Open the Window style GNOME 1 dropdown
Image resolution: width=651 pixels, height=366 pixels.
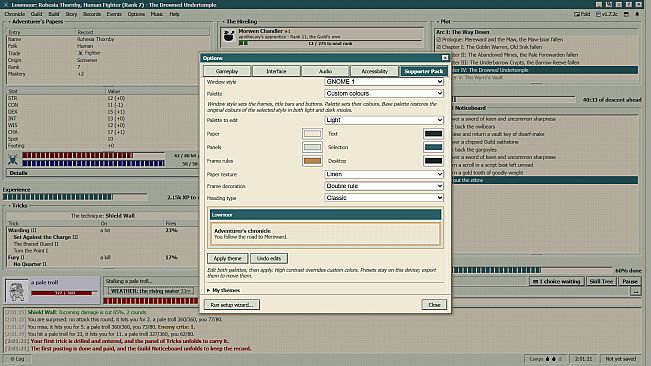[384, 82]
